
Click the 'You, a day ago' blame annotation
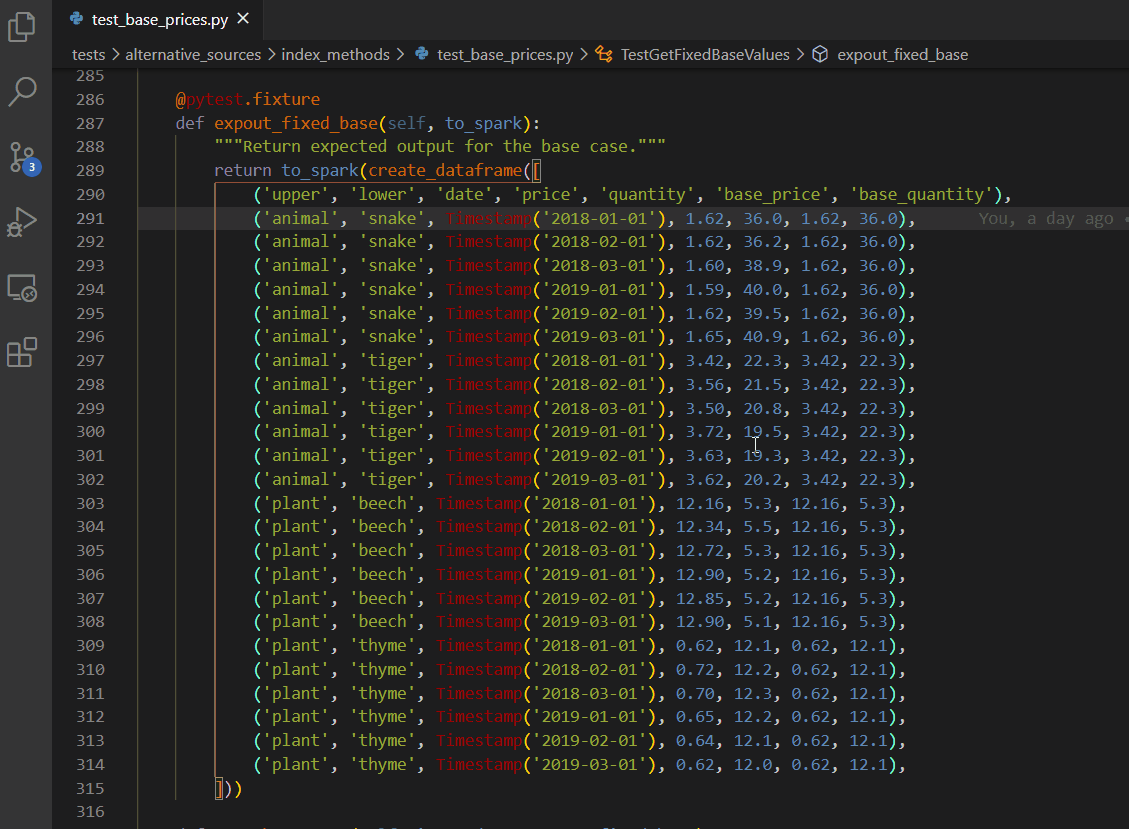[1045, 218]
